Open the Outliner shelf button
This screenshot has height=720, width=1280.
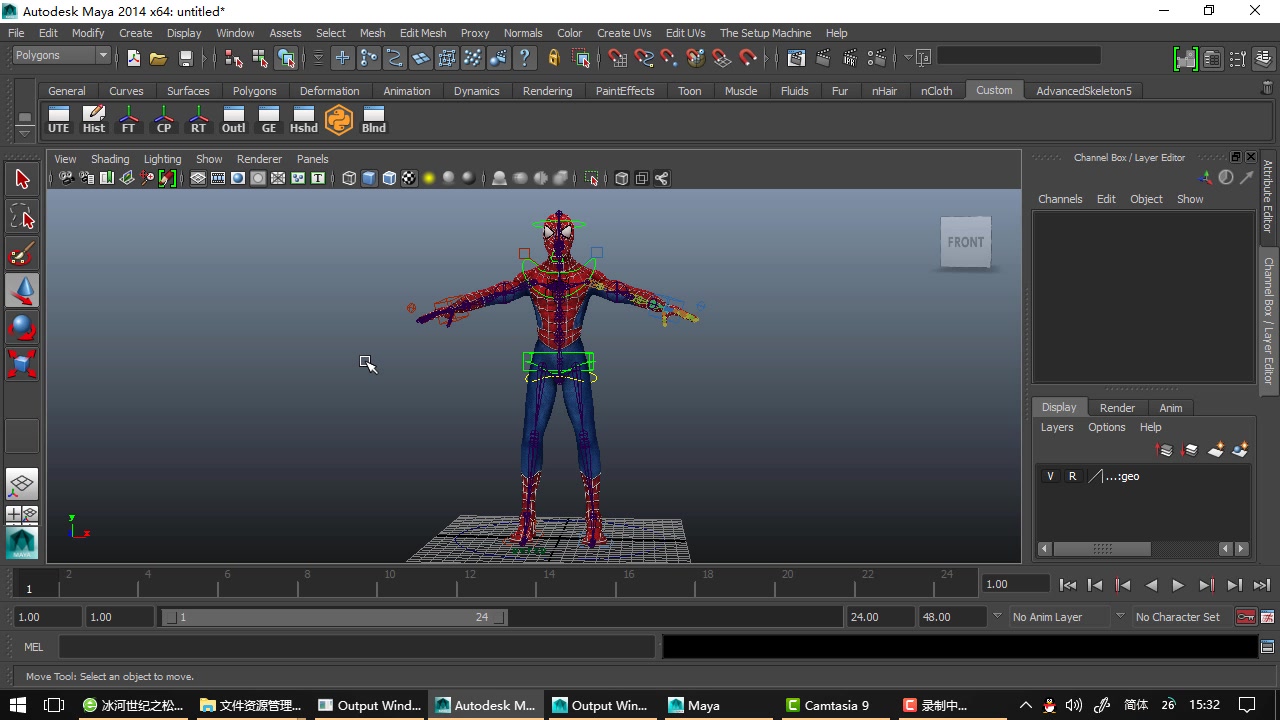click(x=233, y=120)
